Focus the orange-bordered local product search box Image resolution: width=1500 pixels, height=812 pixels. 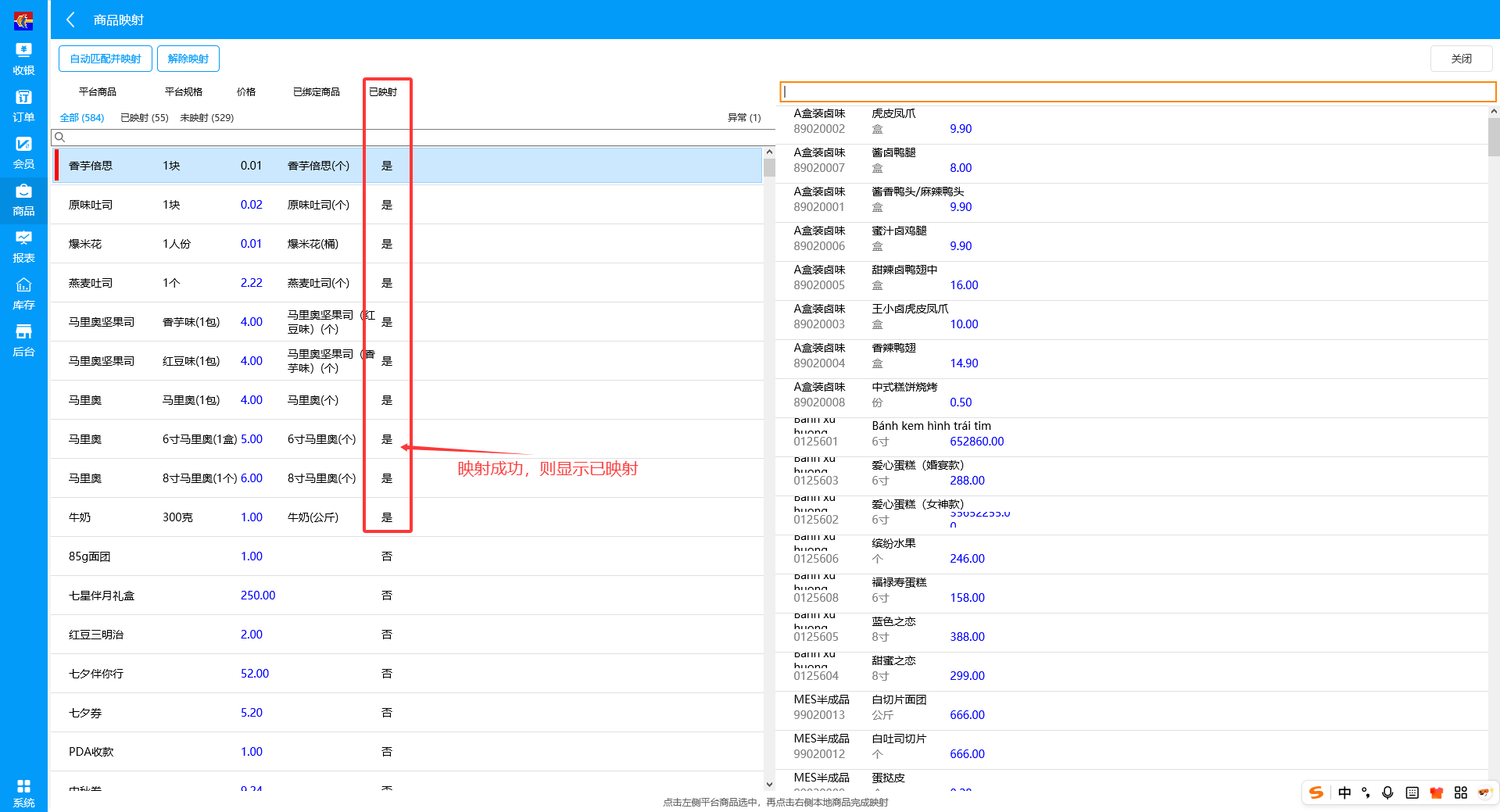point(1137,91)
